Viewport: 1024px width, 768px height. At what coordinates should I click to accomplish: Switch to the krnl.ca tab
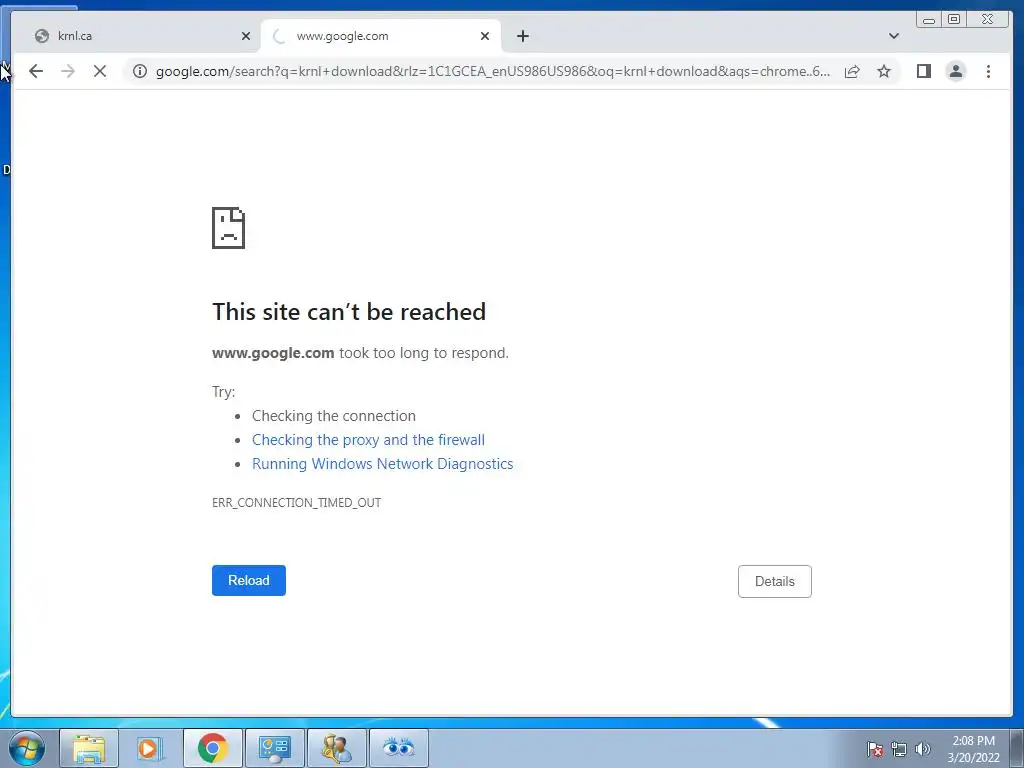point(136,36)
